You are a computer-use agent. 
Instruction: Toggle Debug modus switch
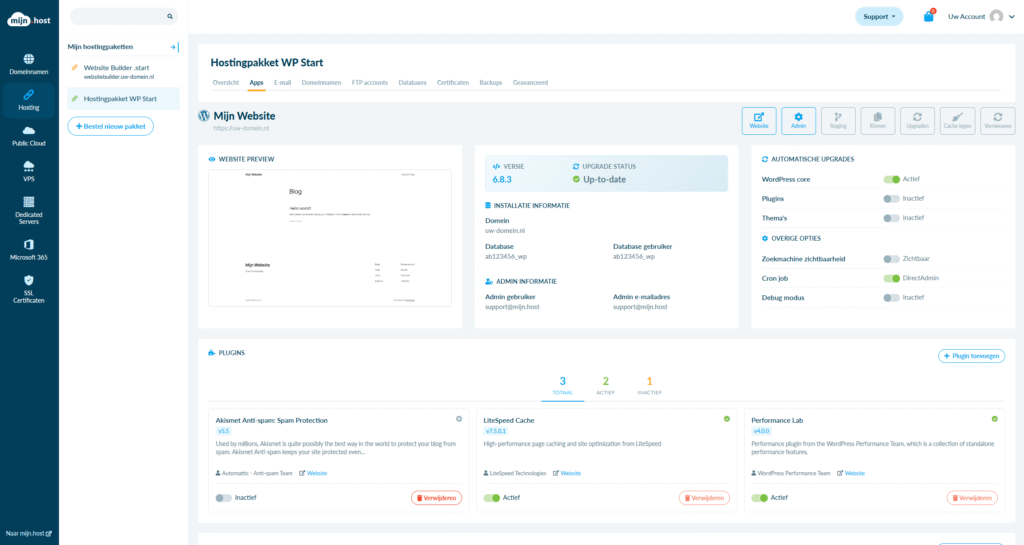tap(891, 298)
